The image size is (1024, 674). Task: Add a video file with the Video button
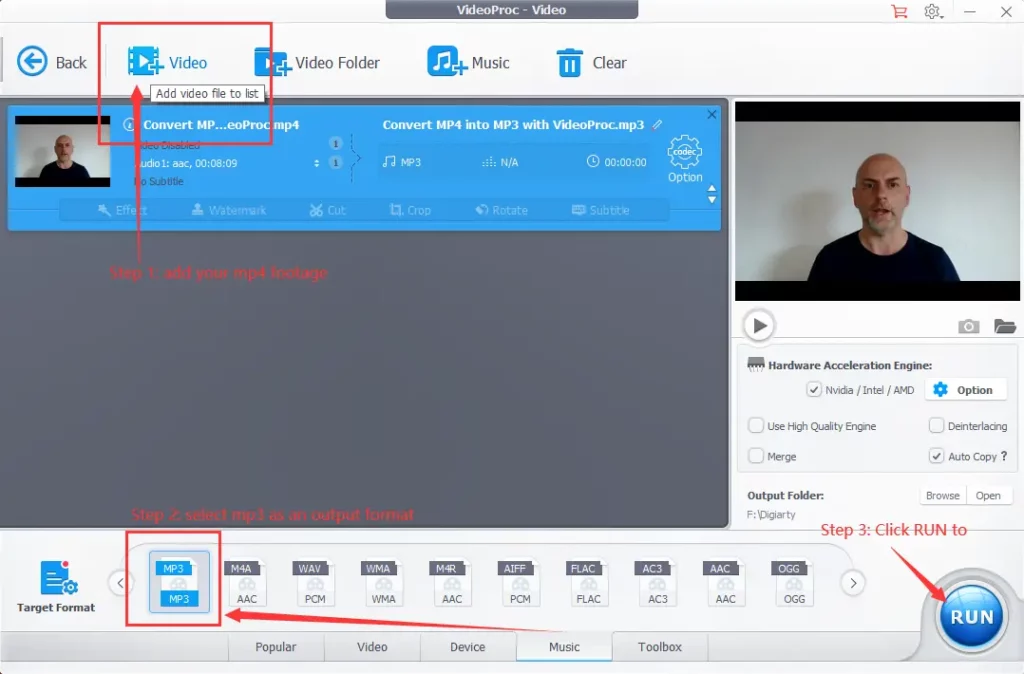click(167, 63)
